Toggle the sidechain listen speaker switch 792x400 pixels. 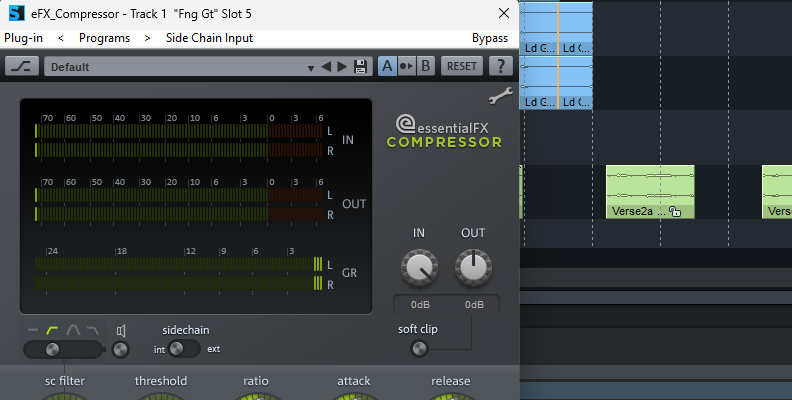point(121,349)
